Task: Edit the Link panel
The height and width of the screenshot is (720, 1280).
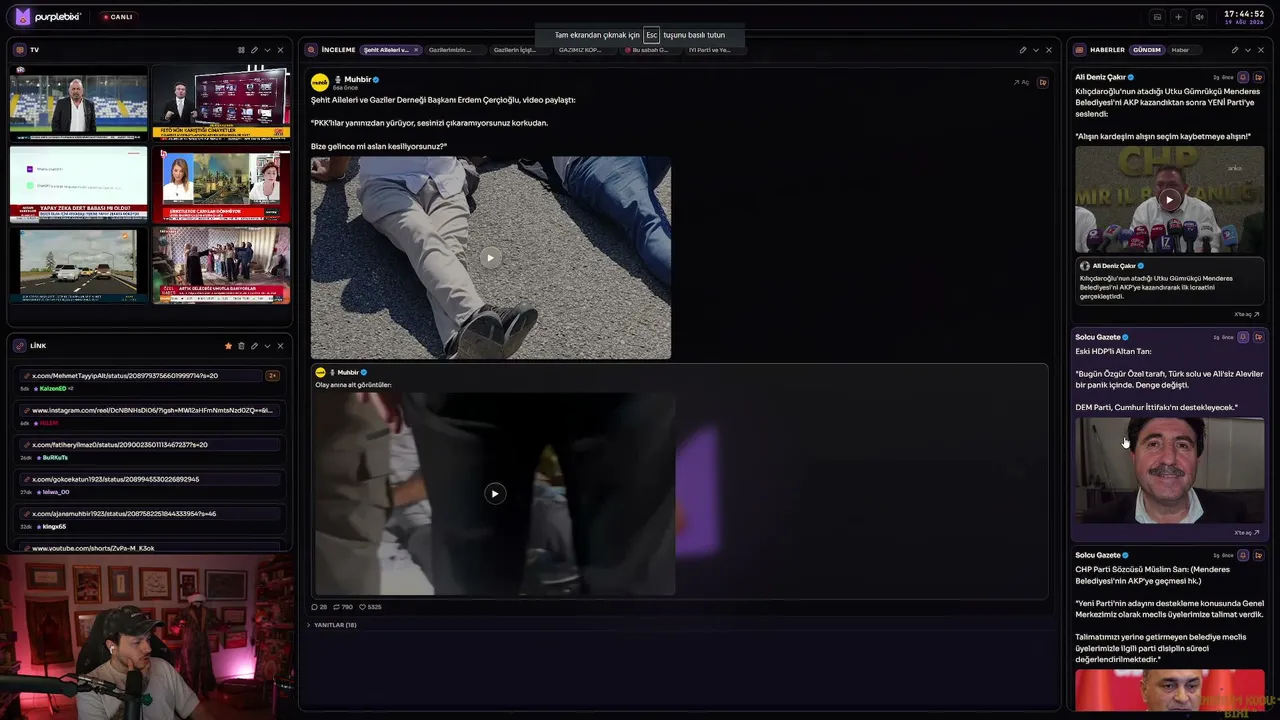Action: pyautogui.click(x=254, y=346)
